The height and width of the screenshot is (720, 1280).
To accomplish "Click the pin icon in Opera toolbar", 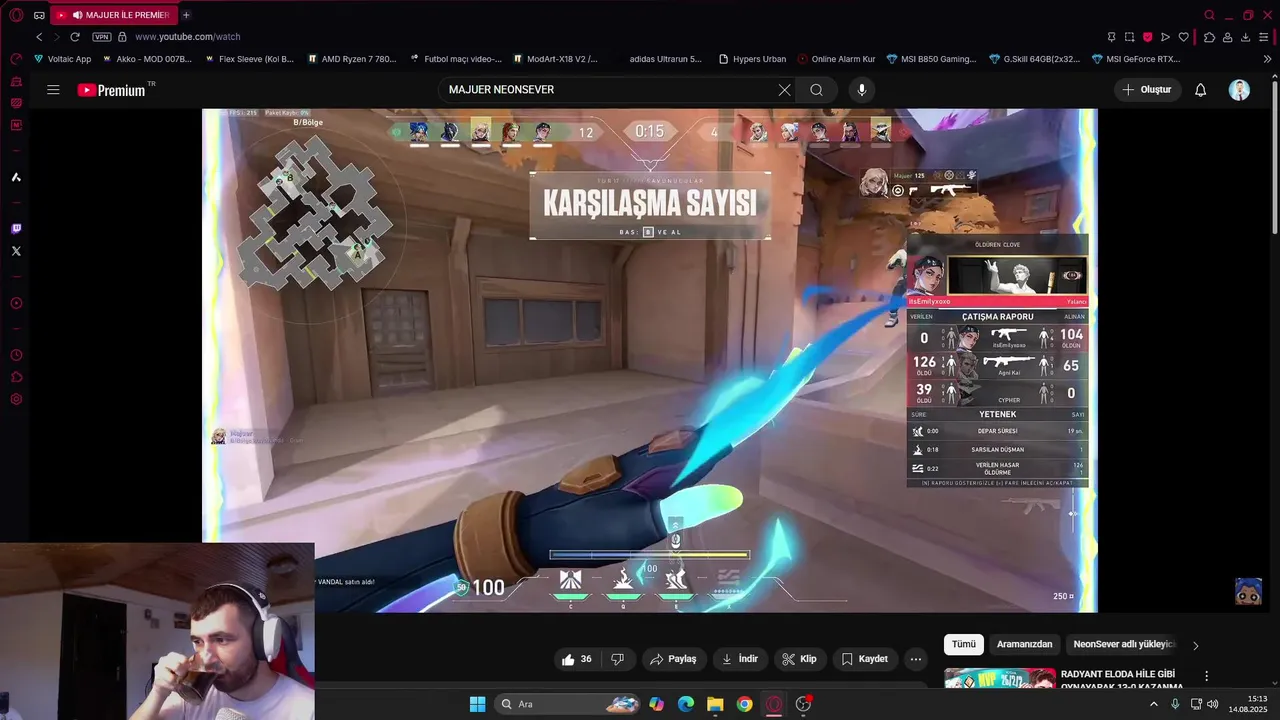I will (x=1111, y=37).
